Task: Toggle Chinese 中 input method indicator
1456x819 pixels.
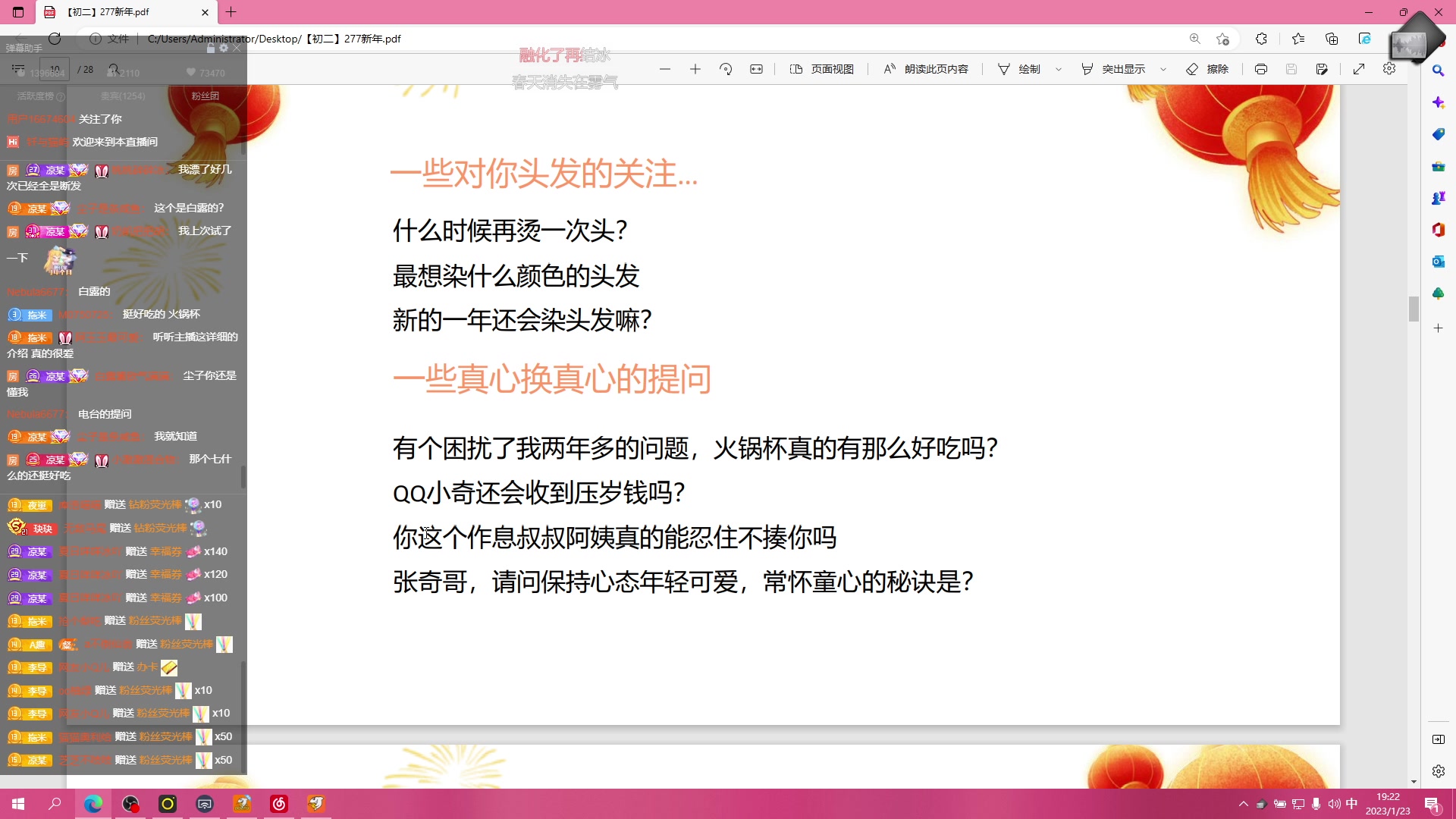Action: click(x=1352, y=804)
